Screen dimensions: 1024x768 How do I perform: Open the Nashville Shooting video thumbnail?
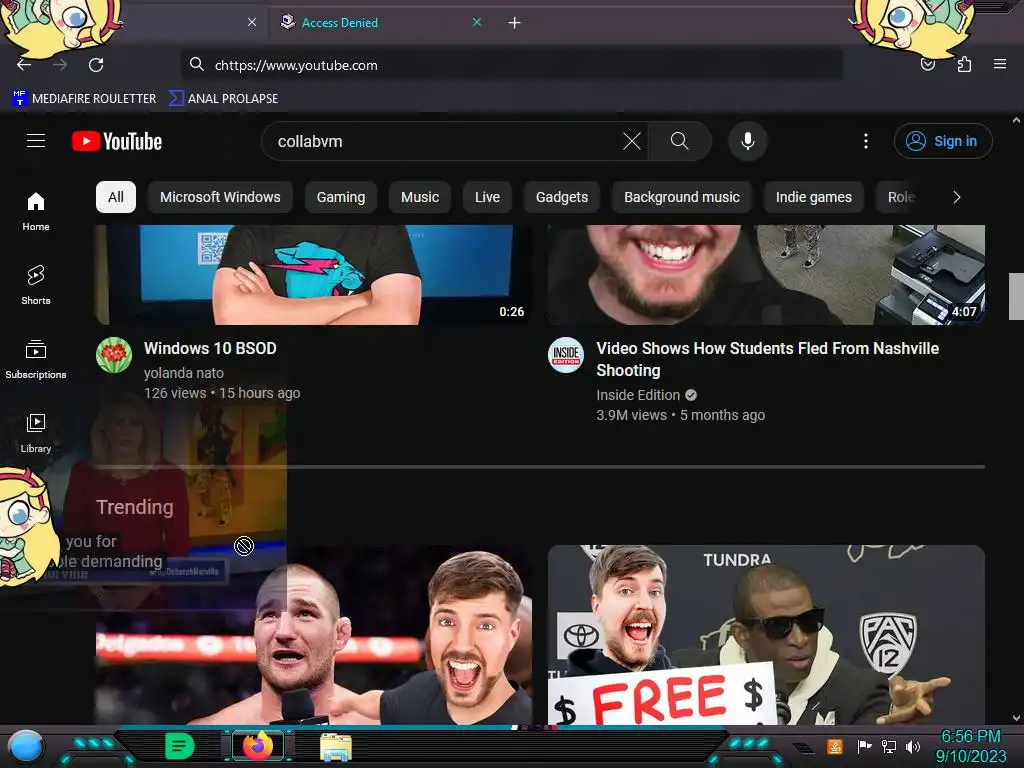[x=766, y=275]
